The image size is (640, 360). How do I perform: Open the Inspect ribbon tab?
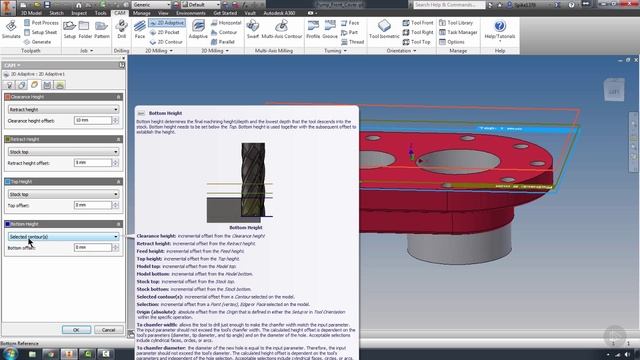[79, 13]
